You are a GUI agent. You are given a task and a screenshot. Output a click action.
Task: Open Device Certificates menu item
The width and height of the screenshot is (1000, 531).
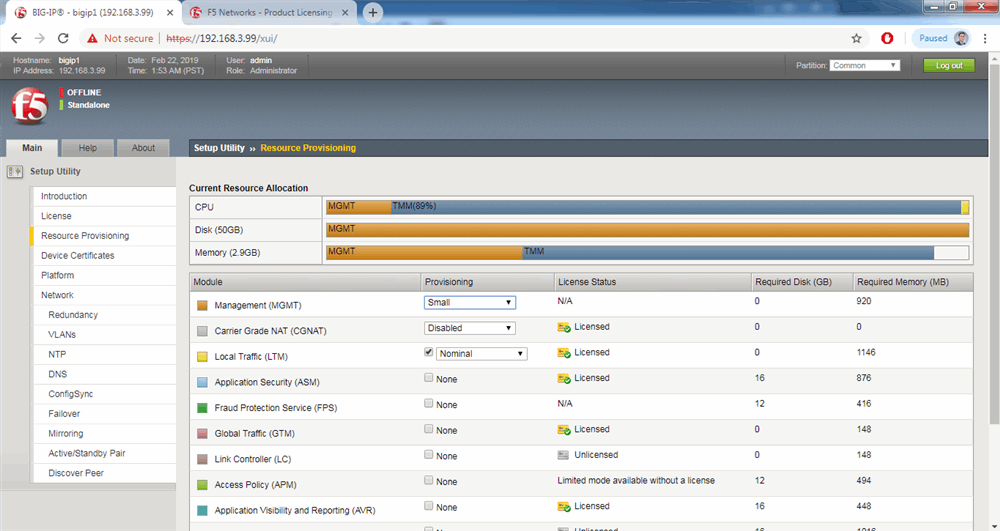(104, 256)
